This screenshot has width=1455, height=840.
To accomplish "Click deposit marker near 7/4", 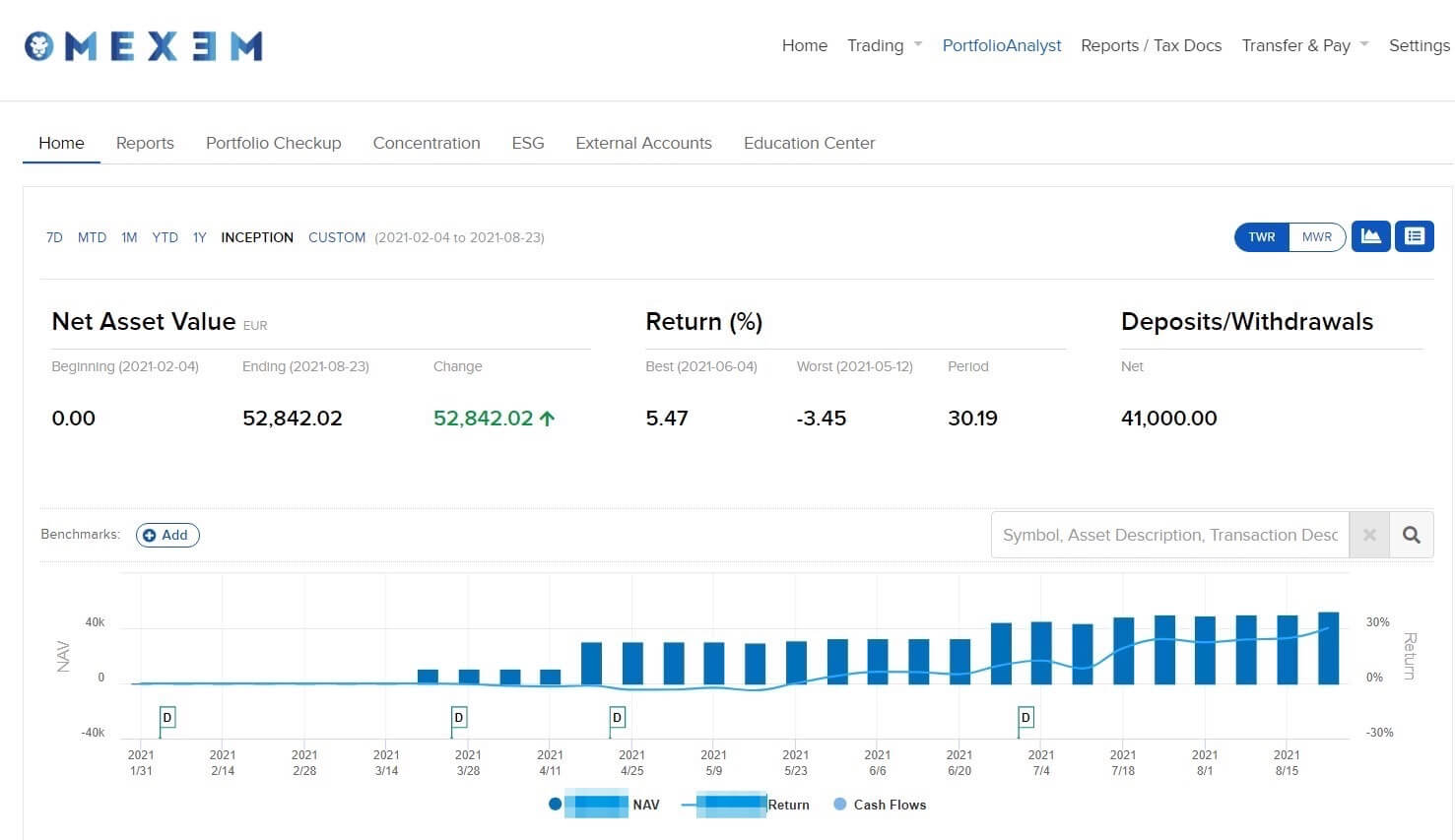I will [1025, 718].
